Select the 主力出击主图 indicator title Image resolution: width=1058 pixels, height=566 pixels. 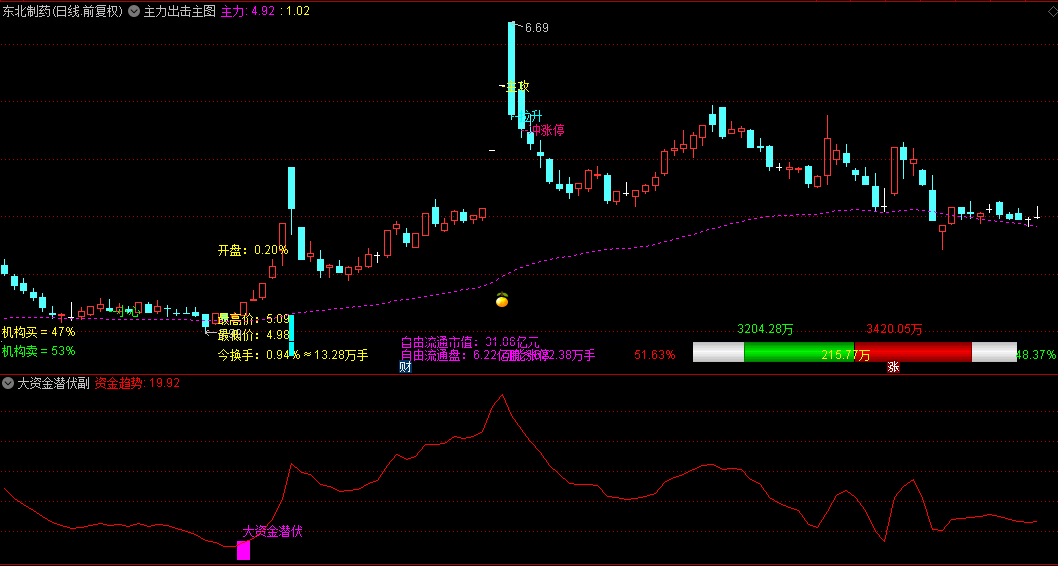point(179,11)
